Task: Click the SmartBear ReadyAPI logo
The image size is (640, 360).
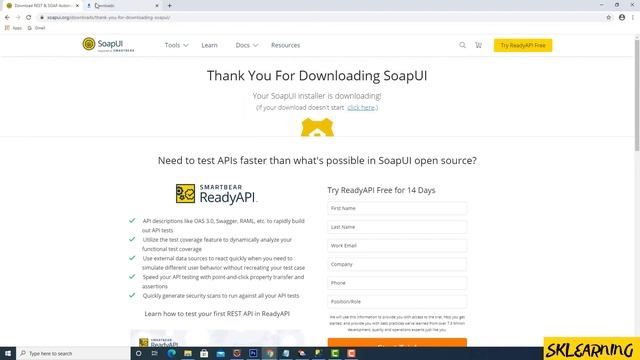Action: (x=217, y=194)
